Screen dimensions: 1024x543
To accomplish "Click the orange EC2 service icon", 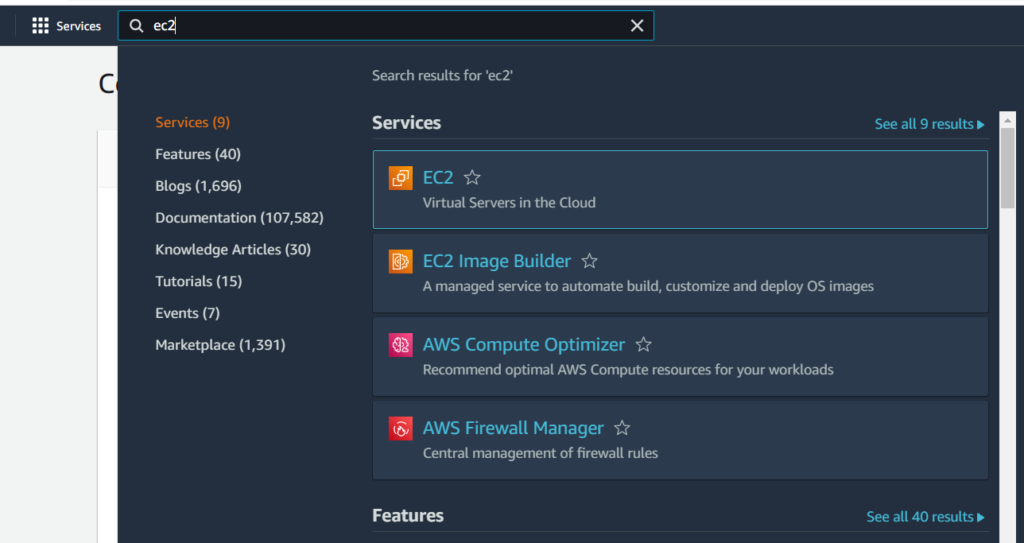I will click(x=400, y=178).
